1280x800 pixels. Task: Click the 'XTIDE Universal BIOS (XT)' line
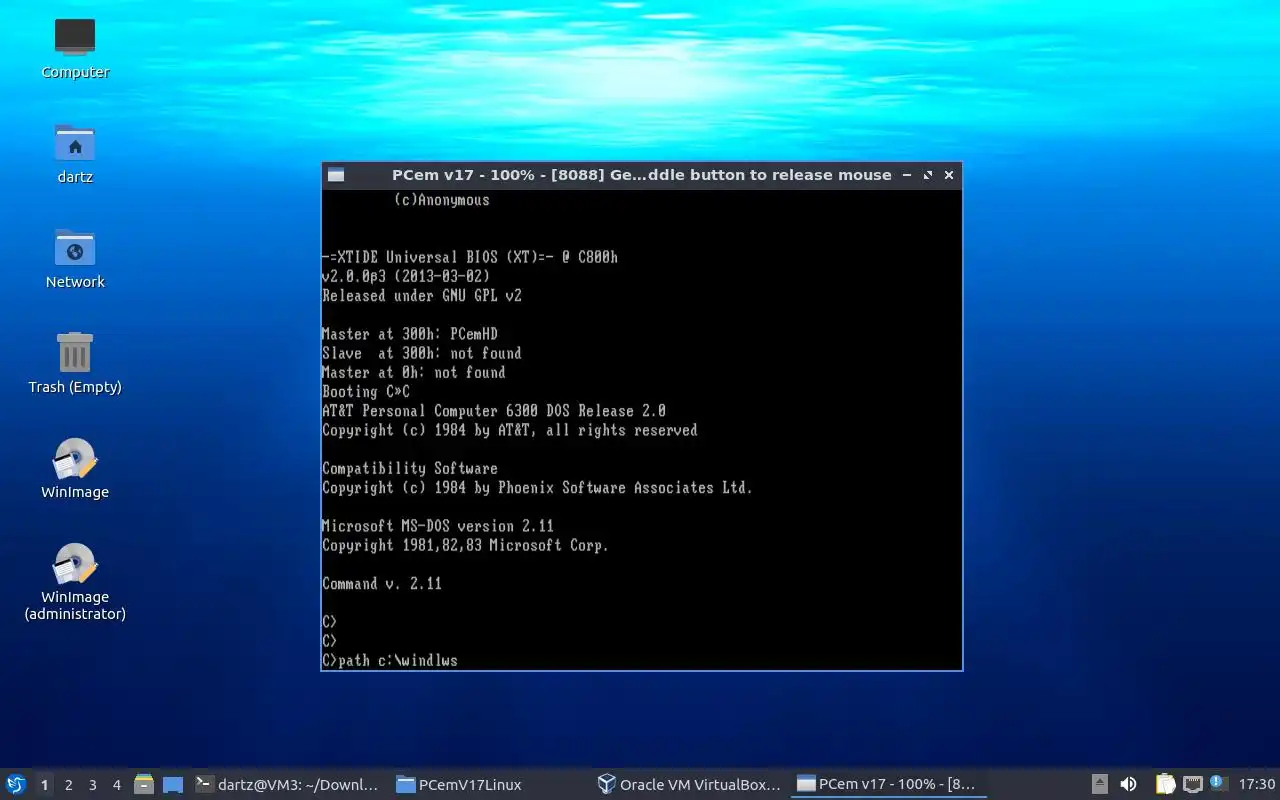tap(470, 257)
